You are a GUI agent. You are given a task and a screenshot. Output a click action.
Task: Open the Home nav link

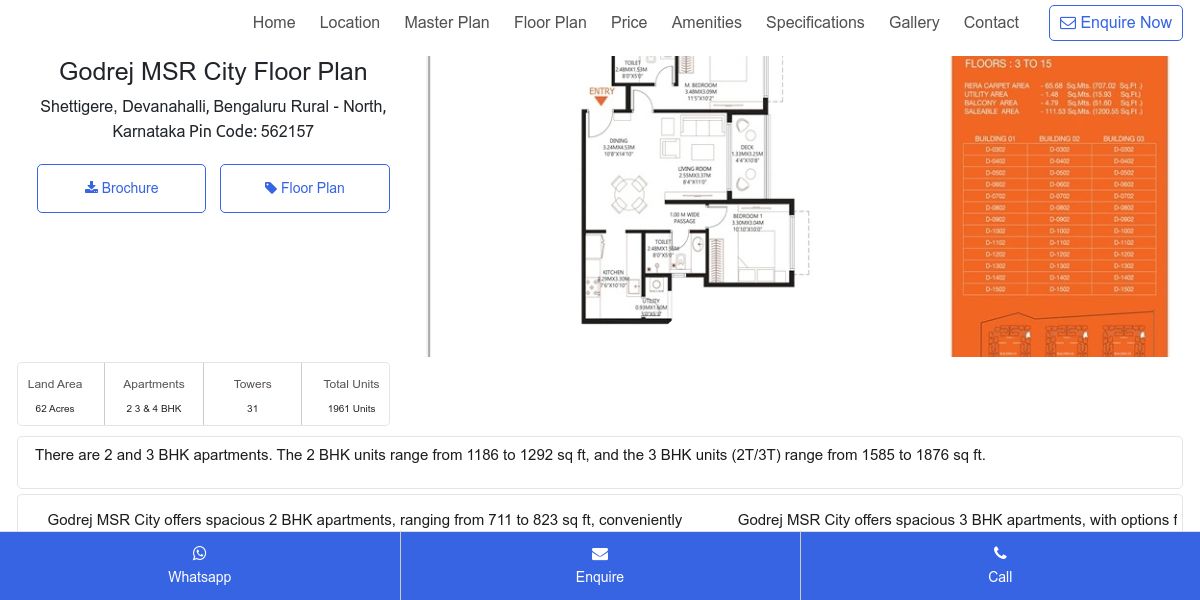274,22
